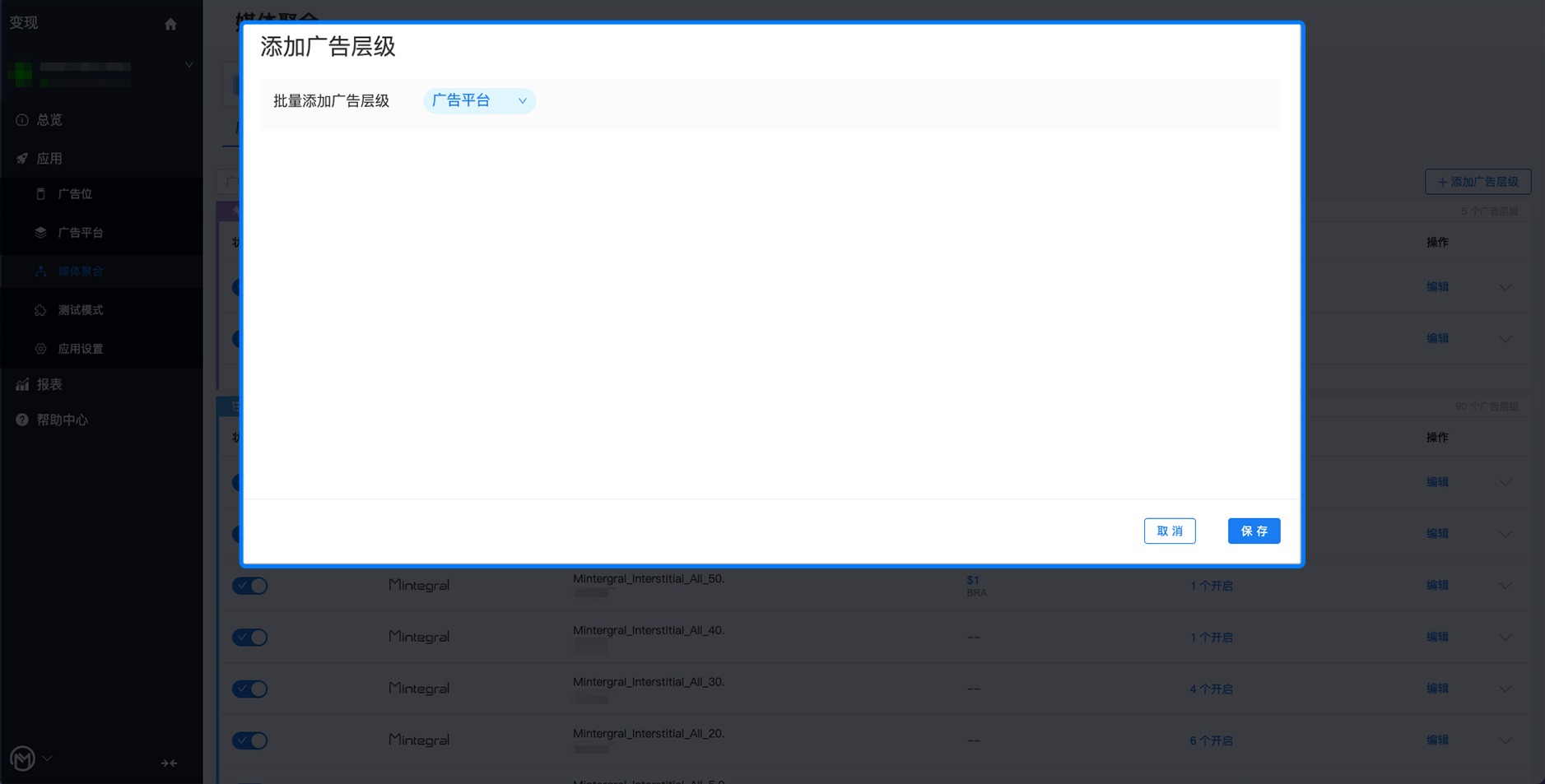Toggle the Mintergral_Interstitial_All_30 switch
This screenshot has width=1545, height=784.
coord(249,689)
